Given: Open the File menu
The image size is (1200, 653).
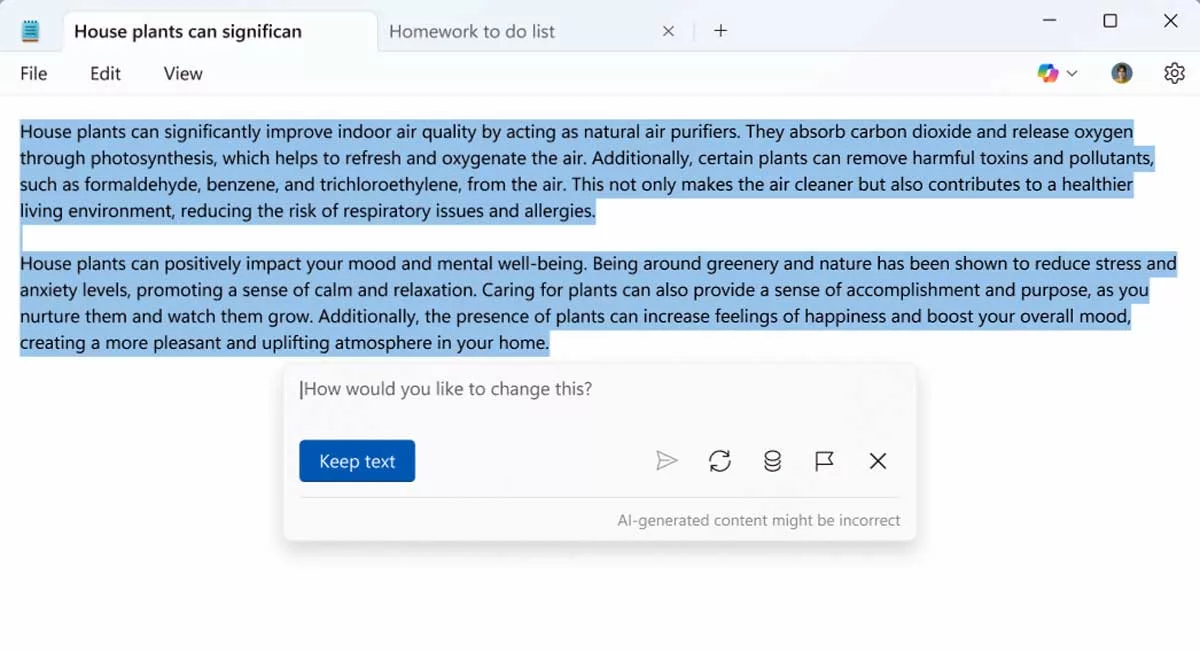Looking at the screenshot, I should click(33, 73).
